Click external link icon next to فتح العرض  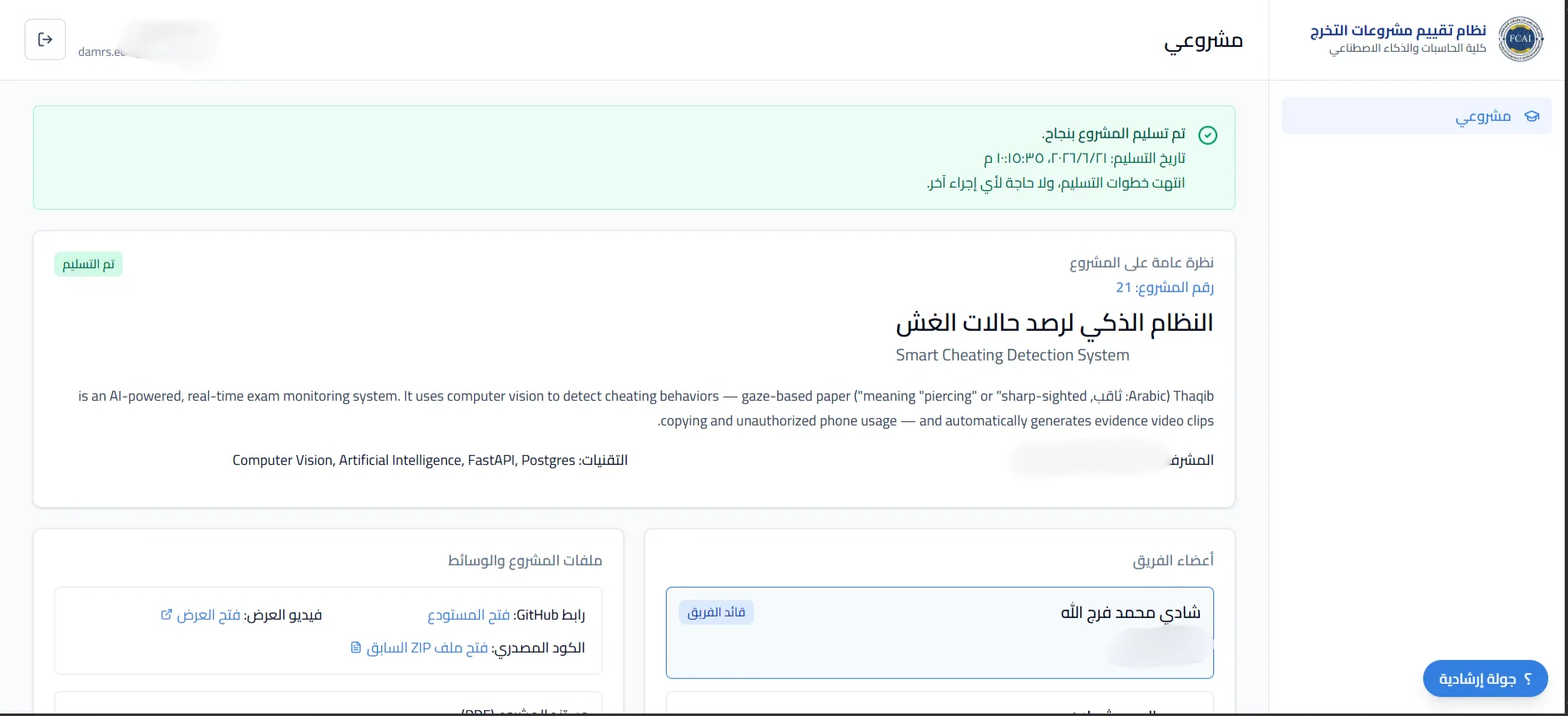[x=166, y=615]
